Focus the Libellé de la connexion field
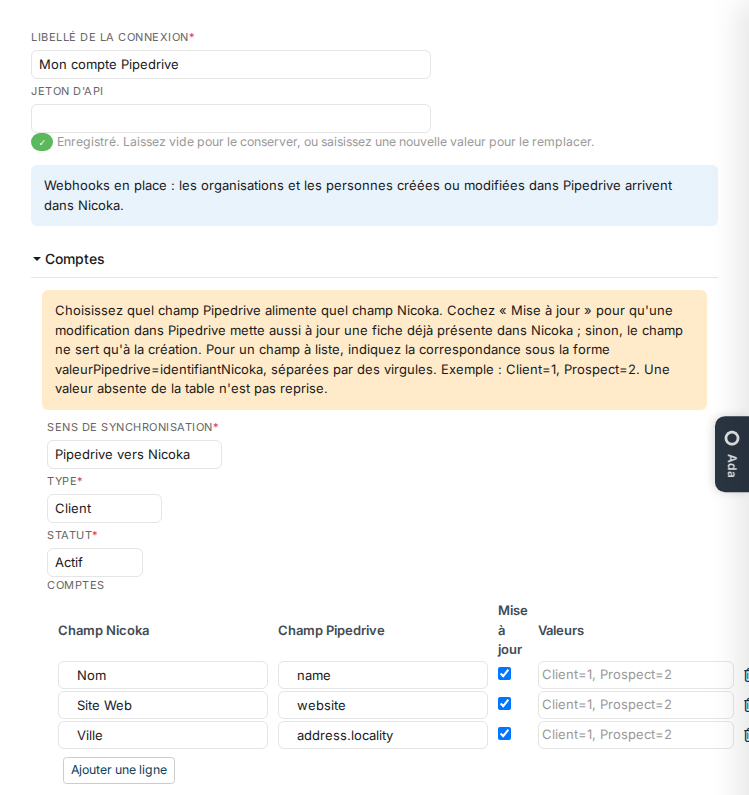Screen dimensions: 749x795 click(231, 64)
